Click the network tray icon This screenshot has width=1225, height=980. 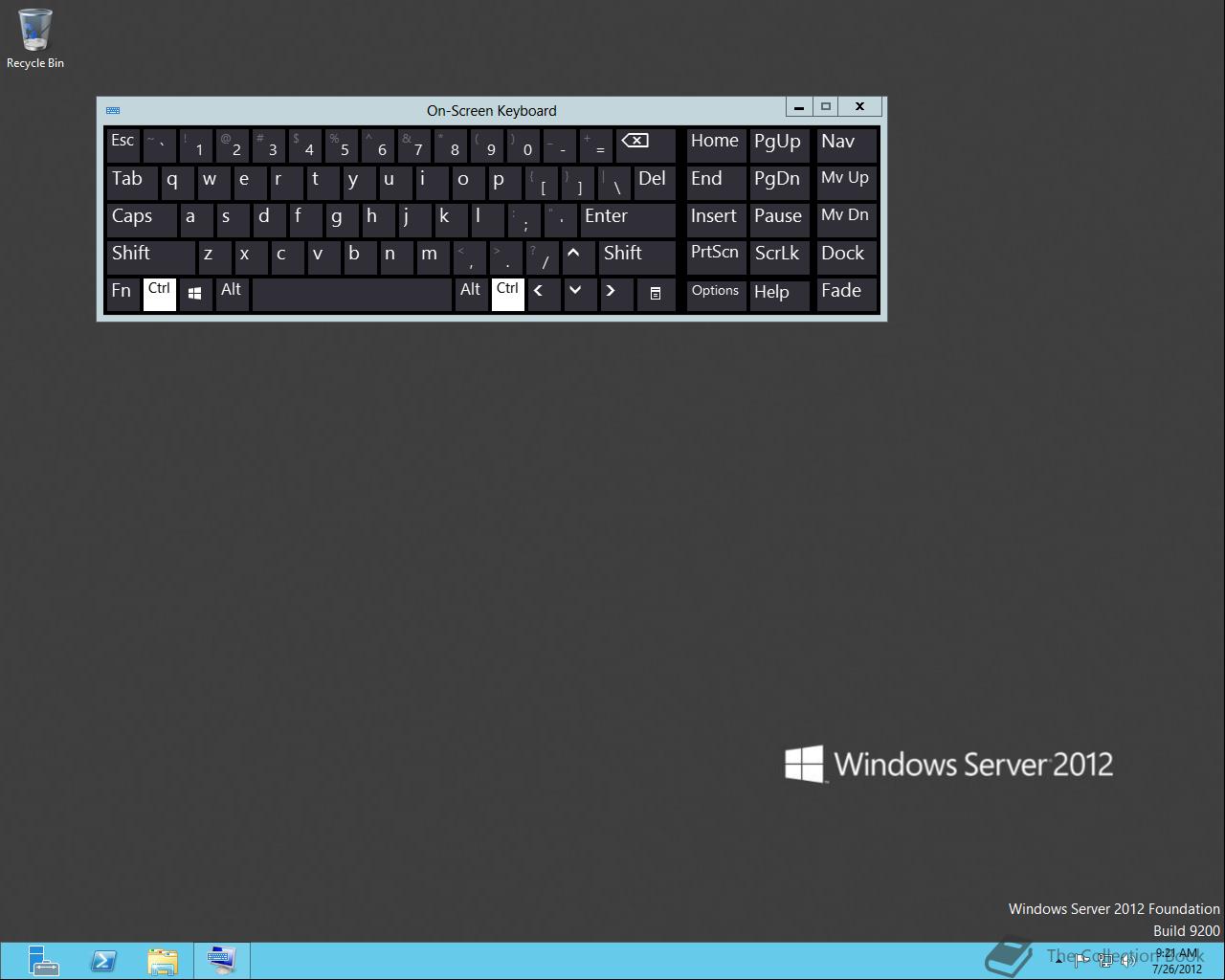click(x=1105, y=961)
